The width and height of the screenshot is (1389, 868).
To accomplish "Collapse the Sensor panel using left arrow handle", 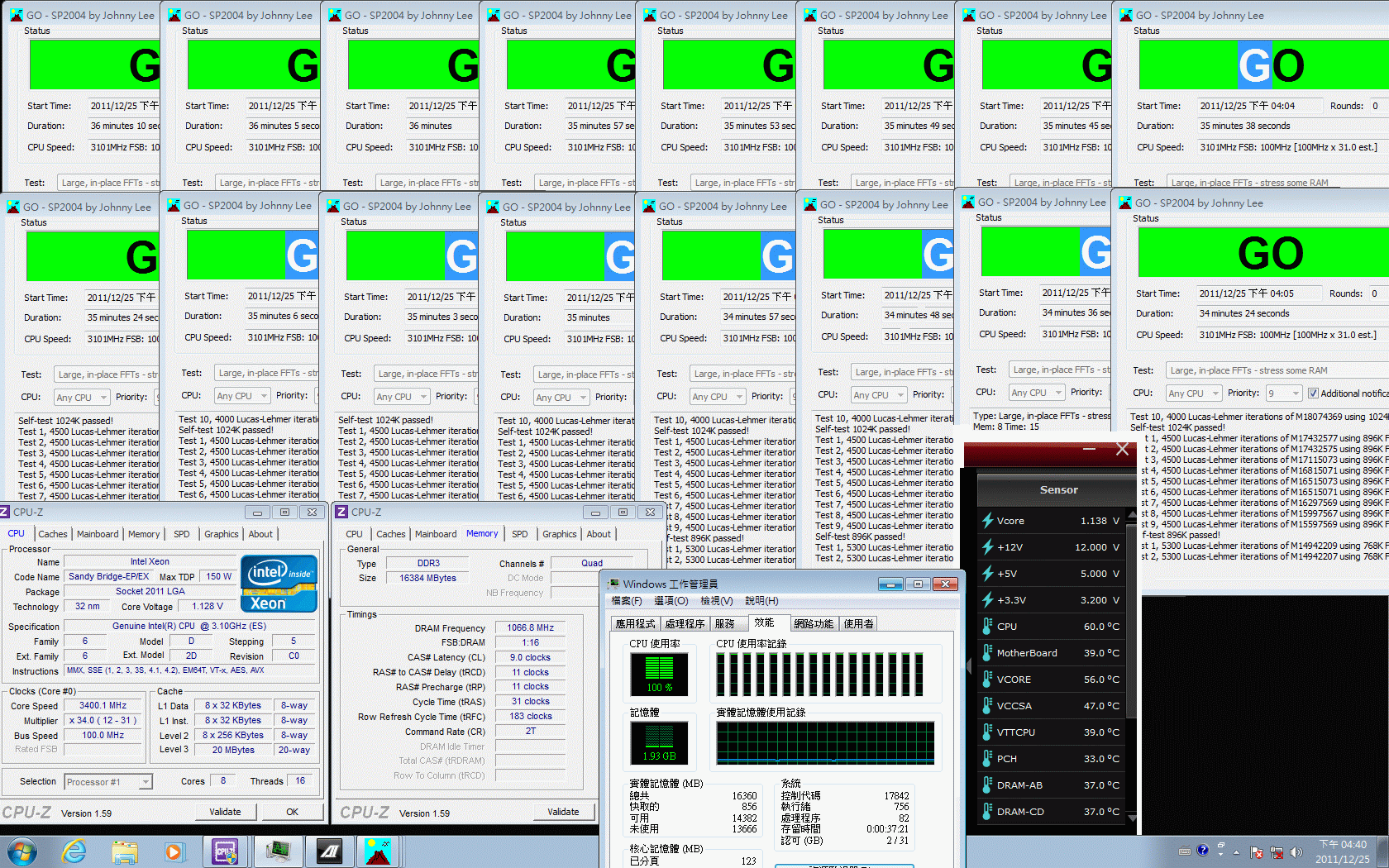I will (969, 665).
